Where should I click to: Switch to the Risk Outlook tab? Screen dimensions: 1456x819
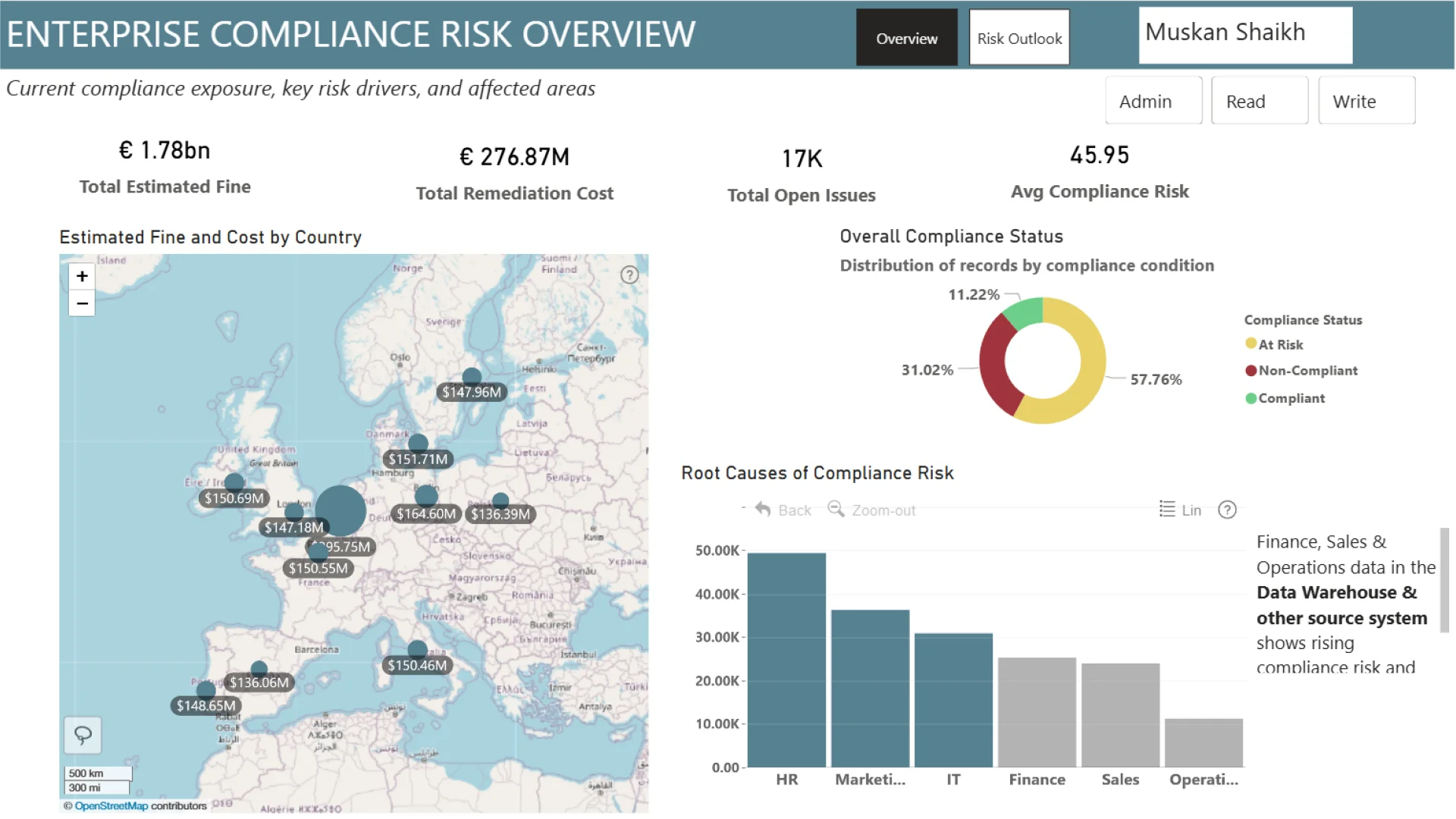coord(1018,38)
